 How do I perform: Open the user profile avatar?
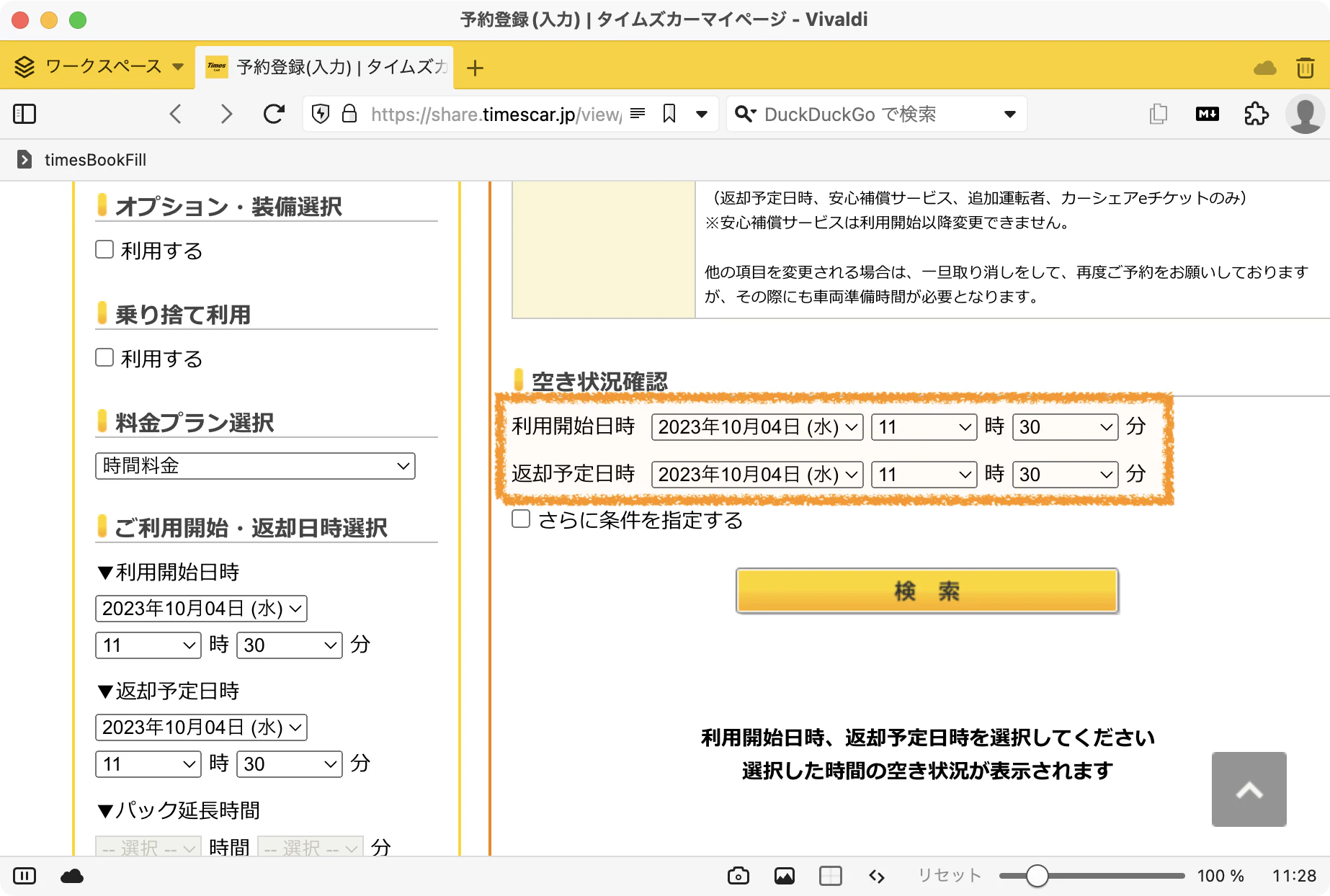1305,114
